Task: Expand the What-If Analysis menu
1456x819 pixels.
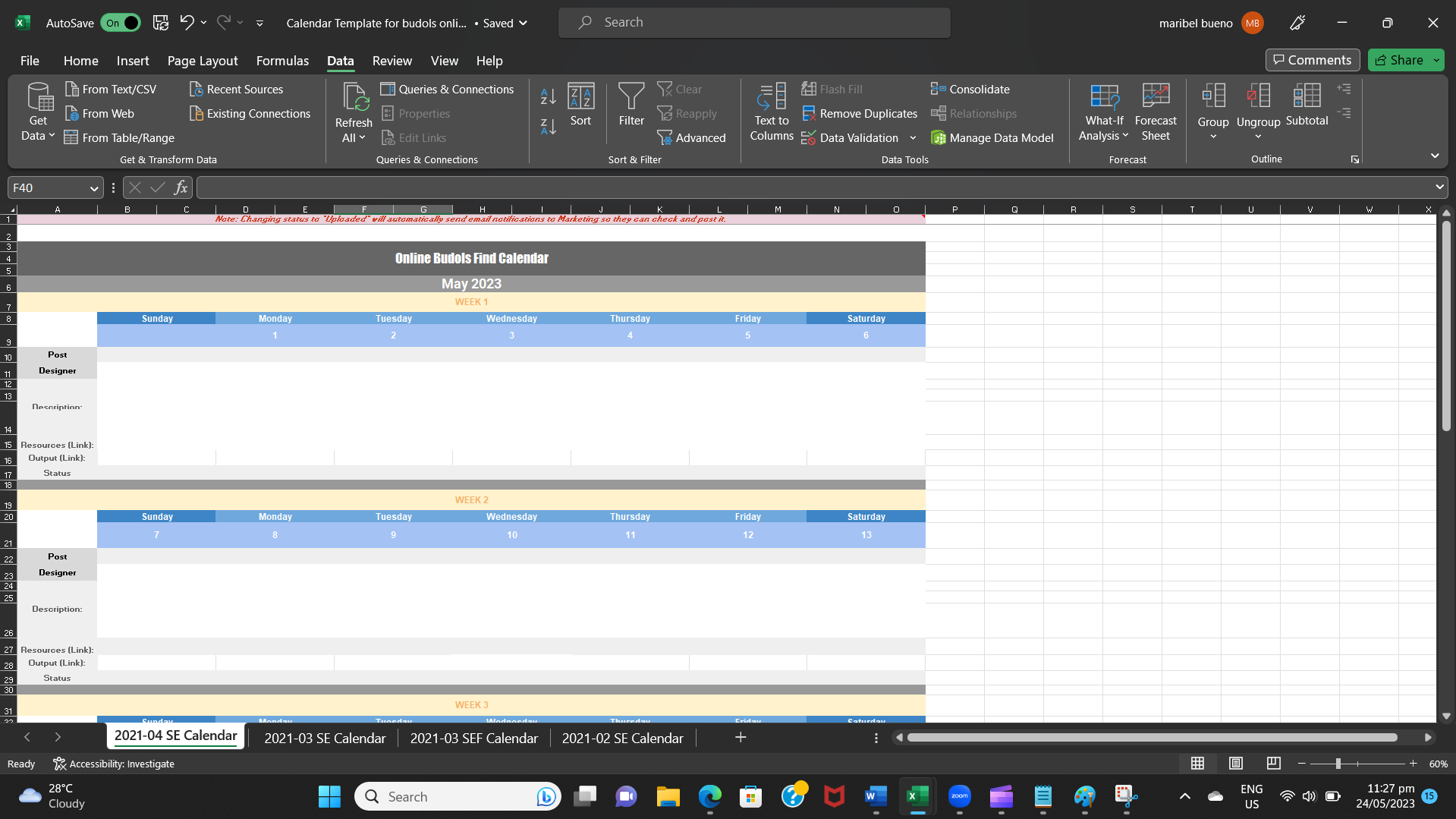Action: pos(1104,112)
